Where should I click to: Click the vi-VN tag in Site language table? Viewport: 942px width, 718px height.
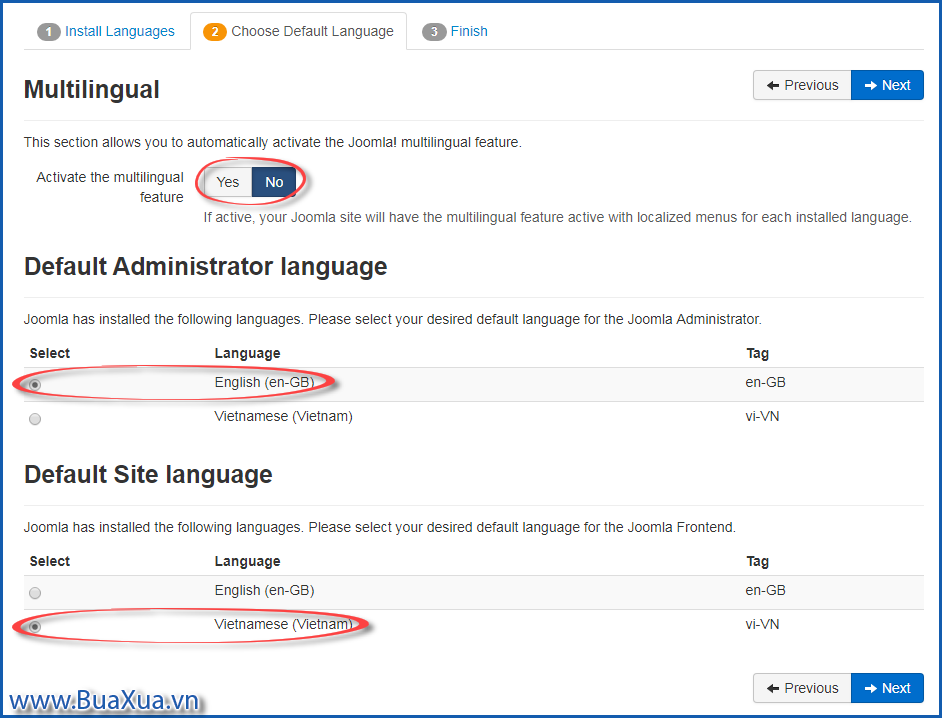click(x=762, y=624)
